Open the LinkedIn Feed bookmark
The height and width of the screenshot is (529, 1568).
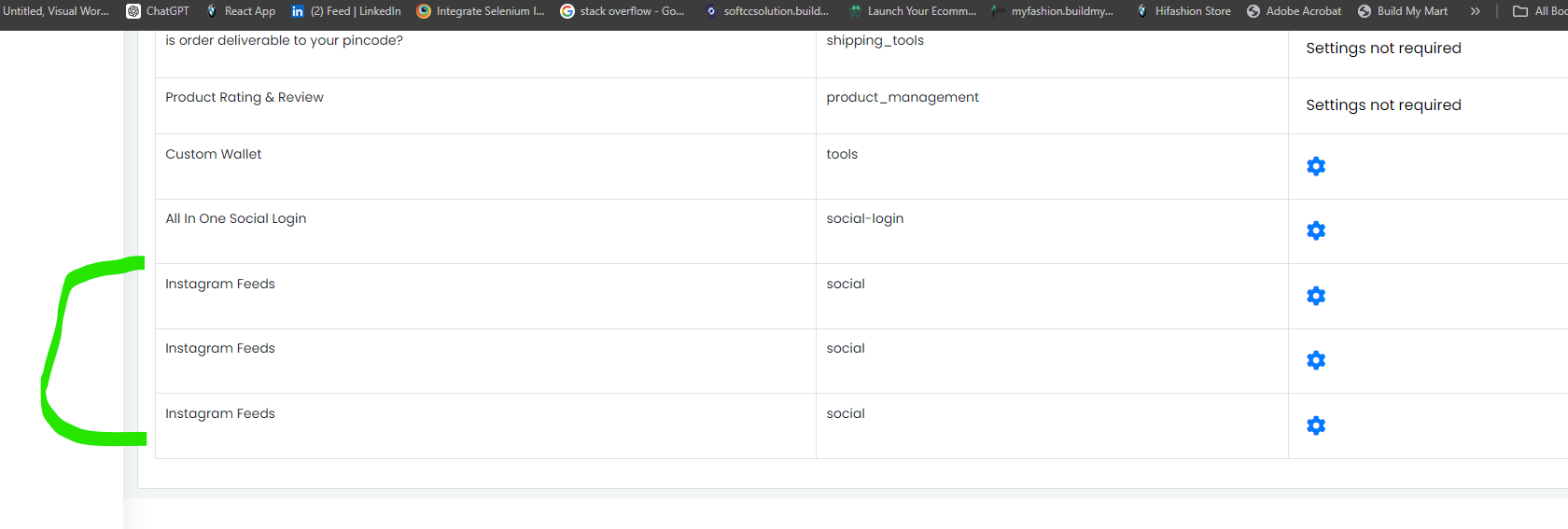click(345, 11)
